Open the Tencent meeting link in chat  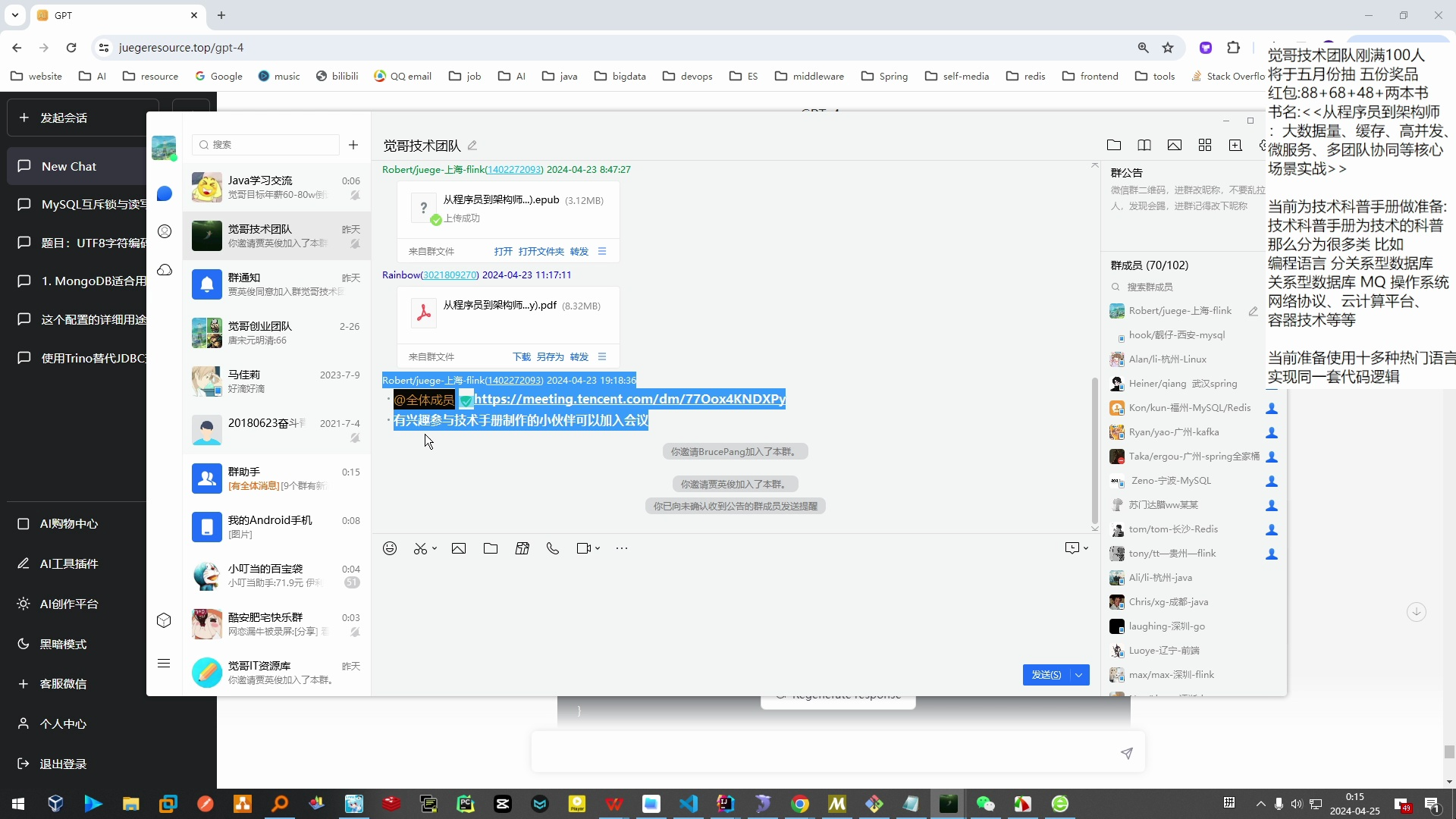click(x=629, y=399)
